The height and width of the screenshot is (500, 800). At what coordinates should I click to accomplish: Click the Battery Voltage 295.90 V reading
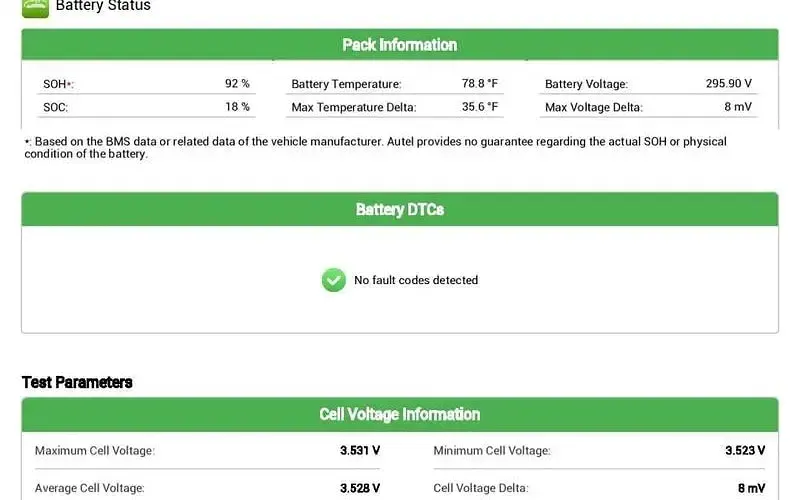729,84
